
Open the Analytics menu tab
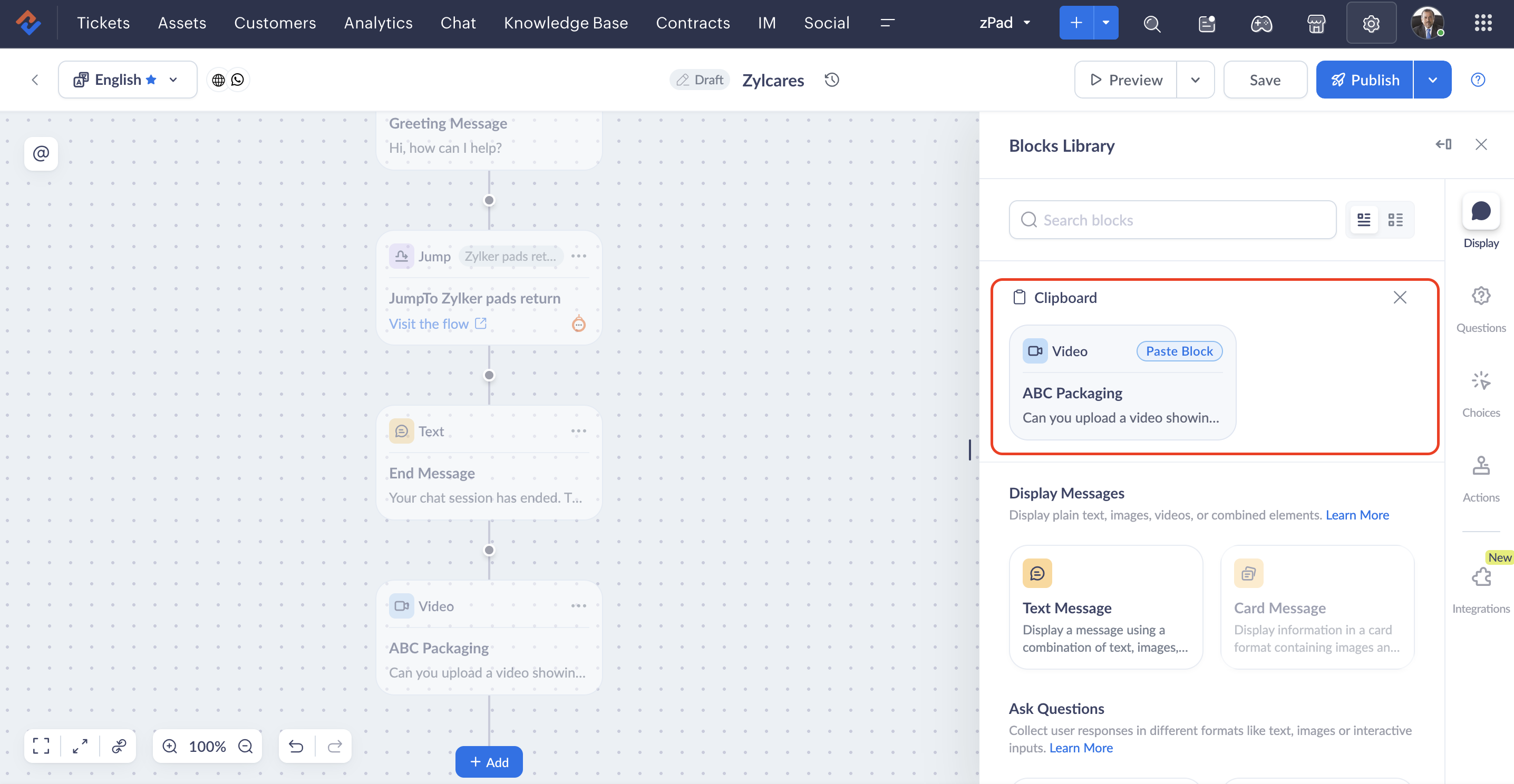(x=378, y=23)
